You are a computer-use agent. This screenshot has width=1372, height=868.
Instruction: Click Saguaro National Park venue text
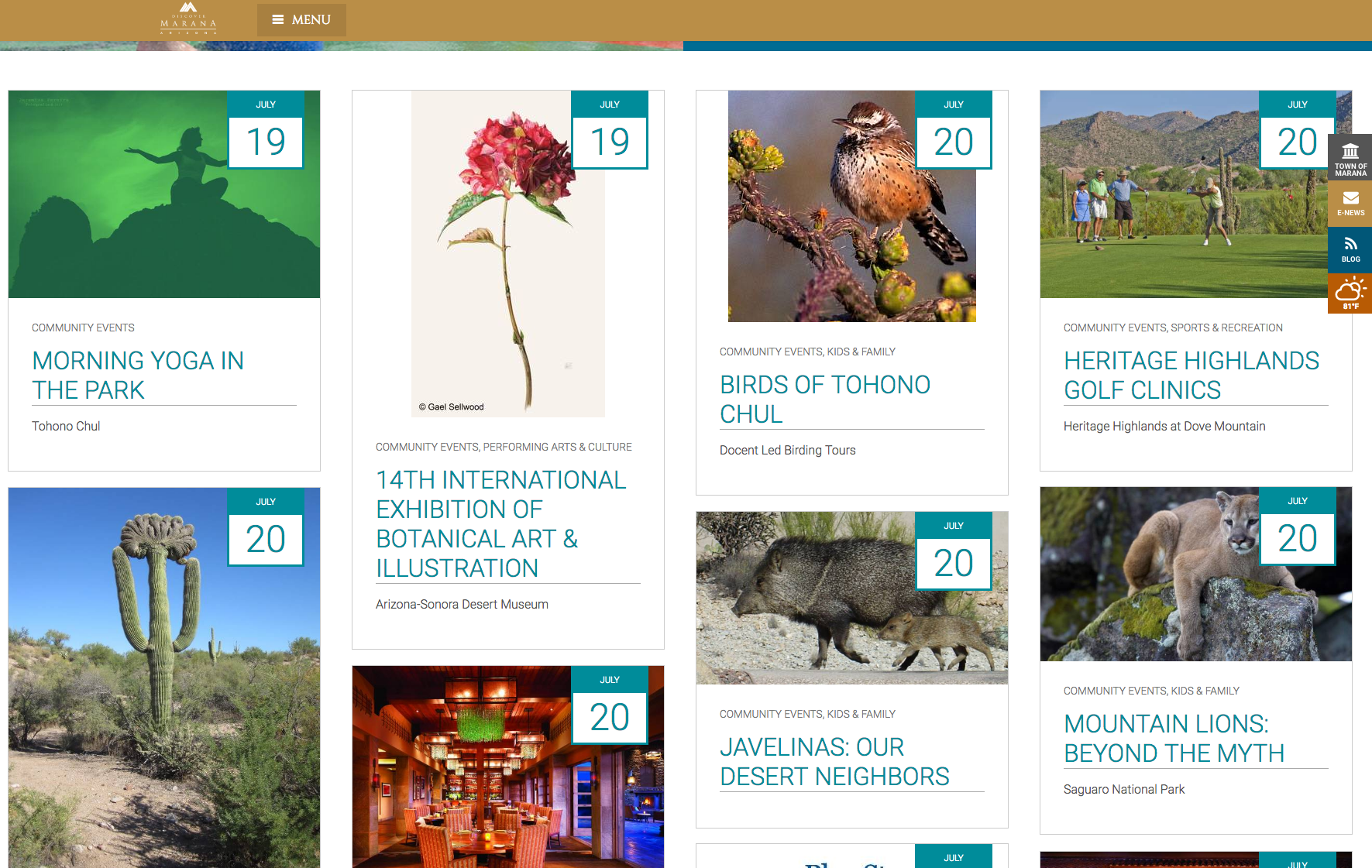(x=1124, y=790)
